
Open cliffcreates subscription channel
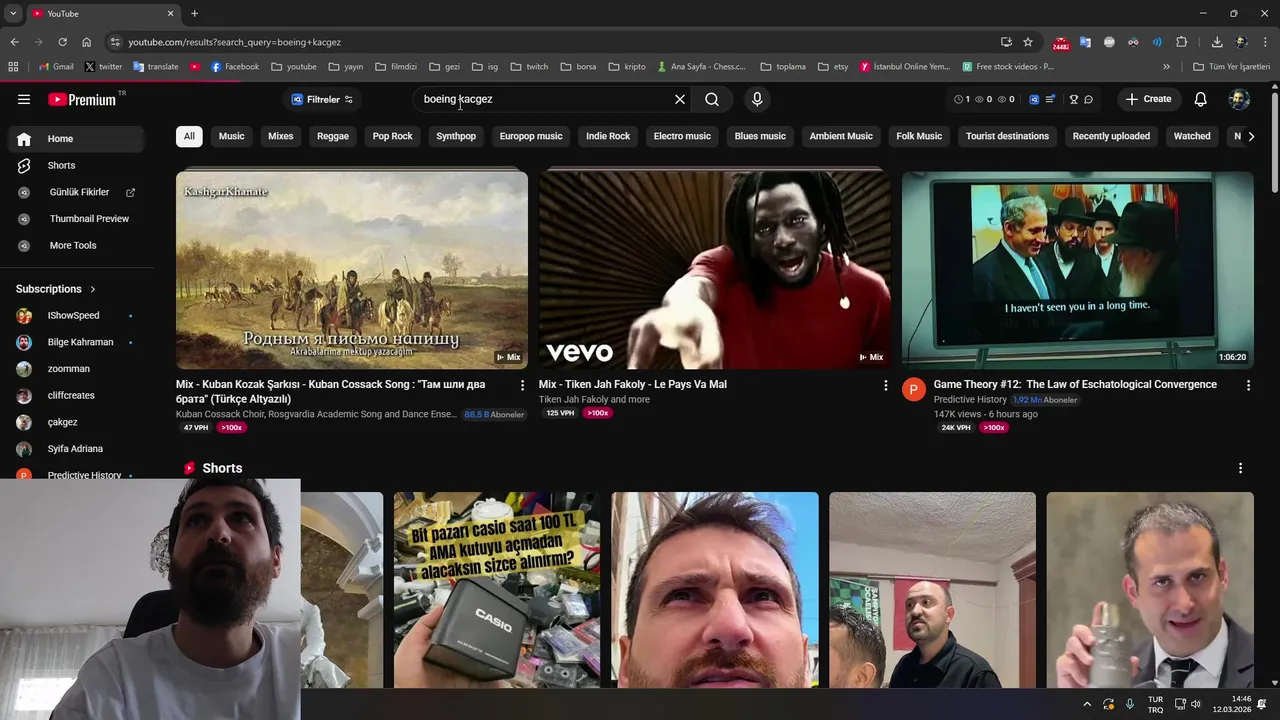tap(75, 395)
